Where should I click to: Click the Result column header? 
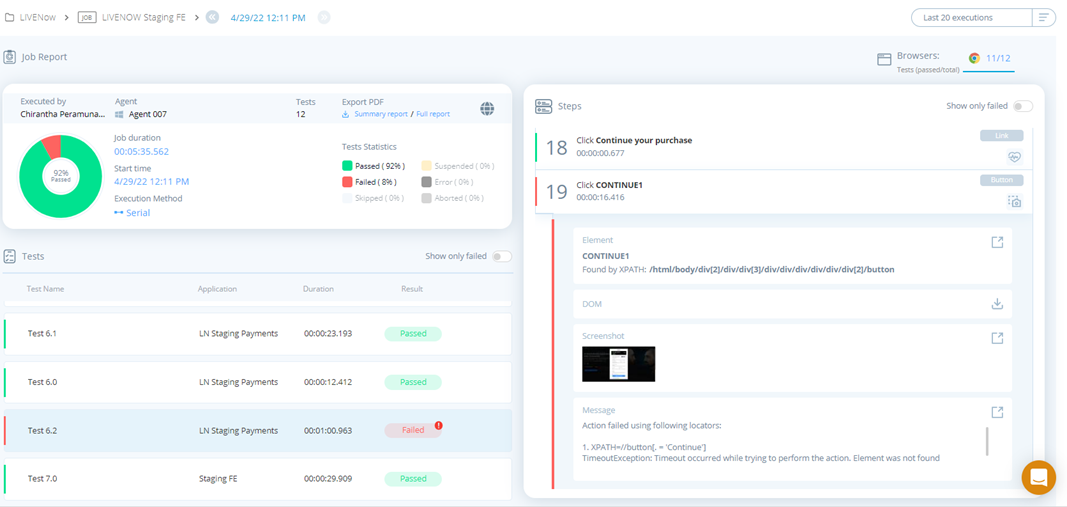tap(412, 289)
